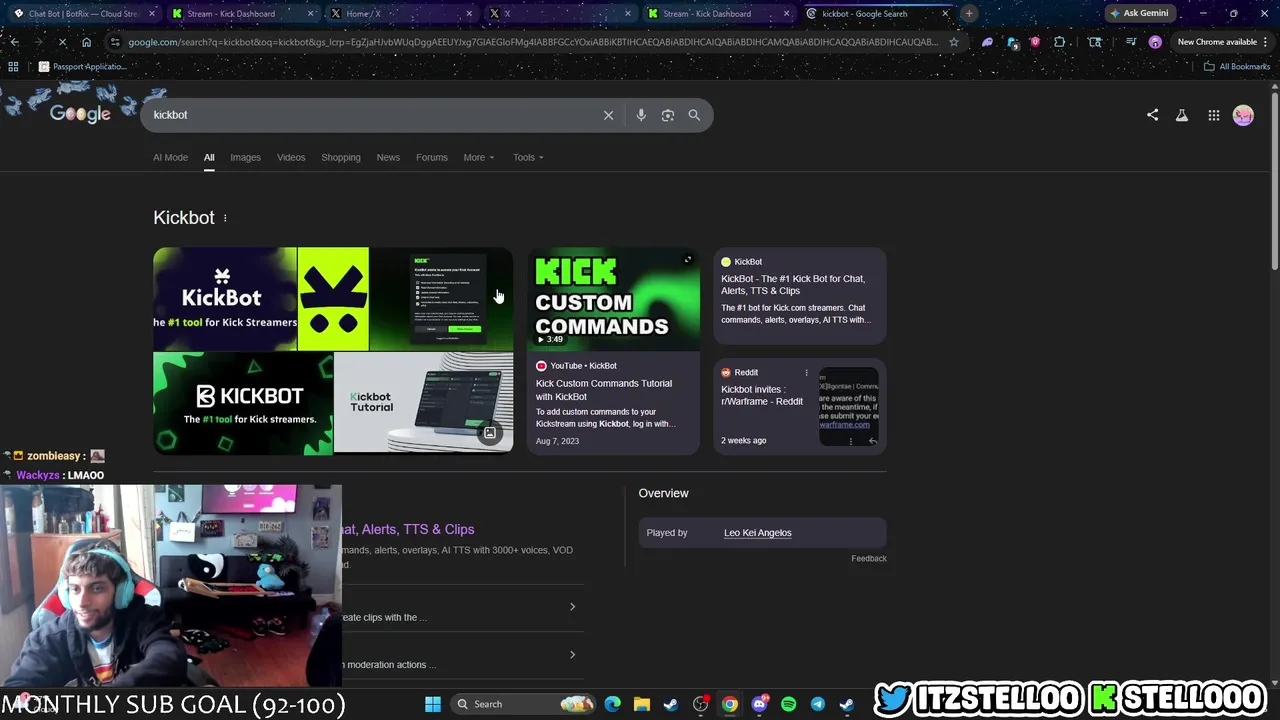The height and width of the screenshot is (720, 1280).
Task: Open OBS Studio from taskbar
Action: (x=700, y=704)
